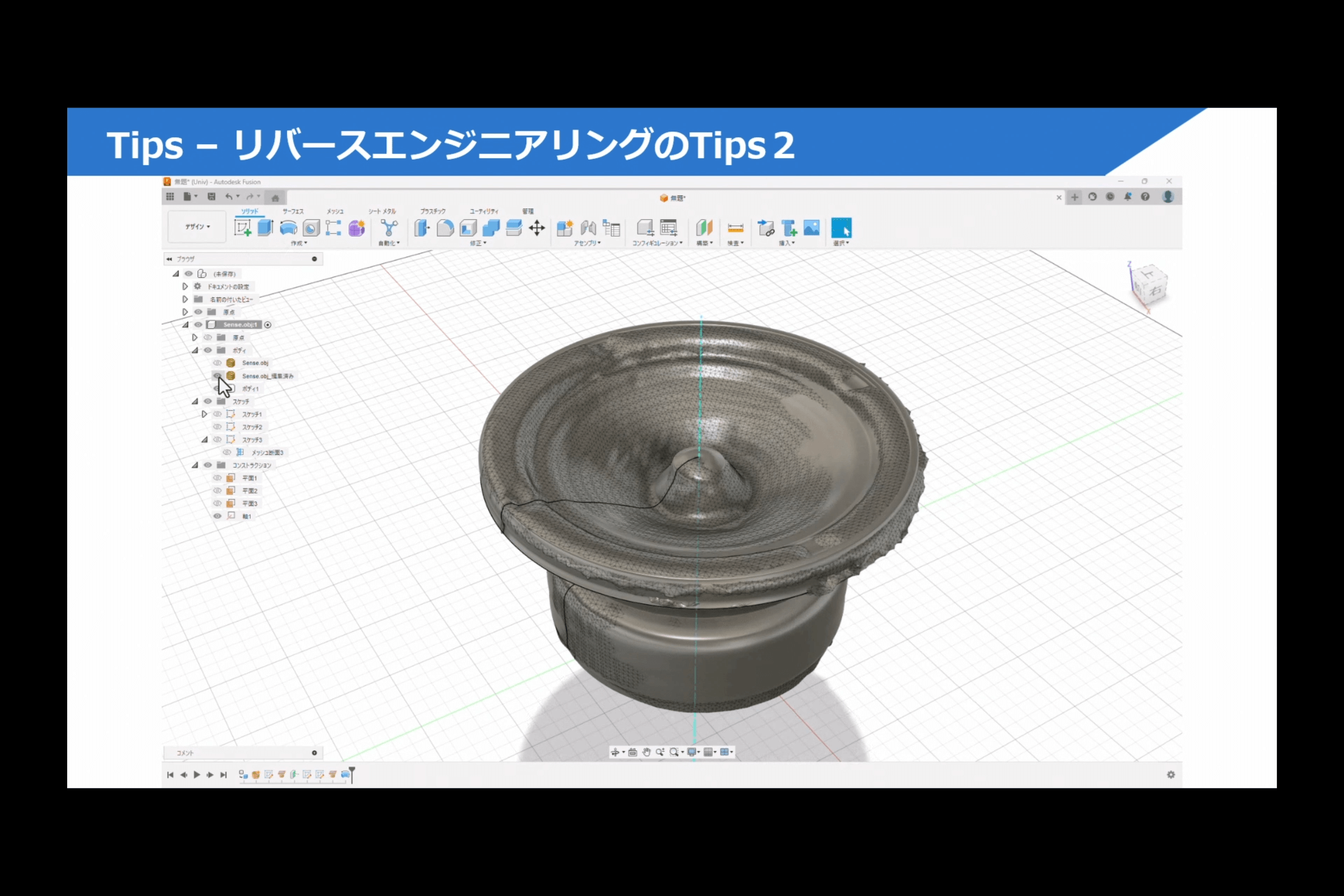
Task: Switch to the メッシュ tab
Action: click(335, 211)
